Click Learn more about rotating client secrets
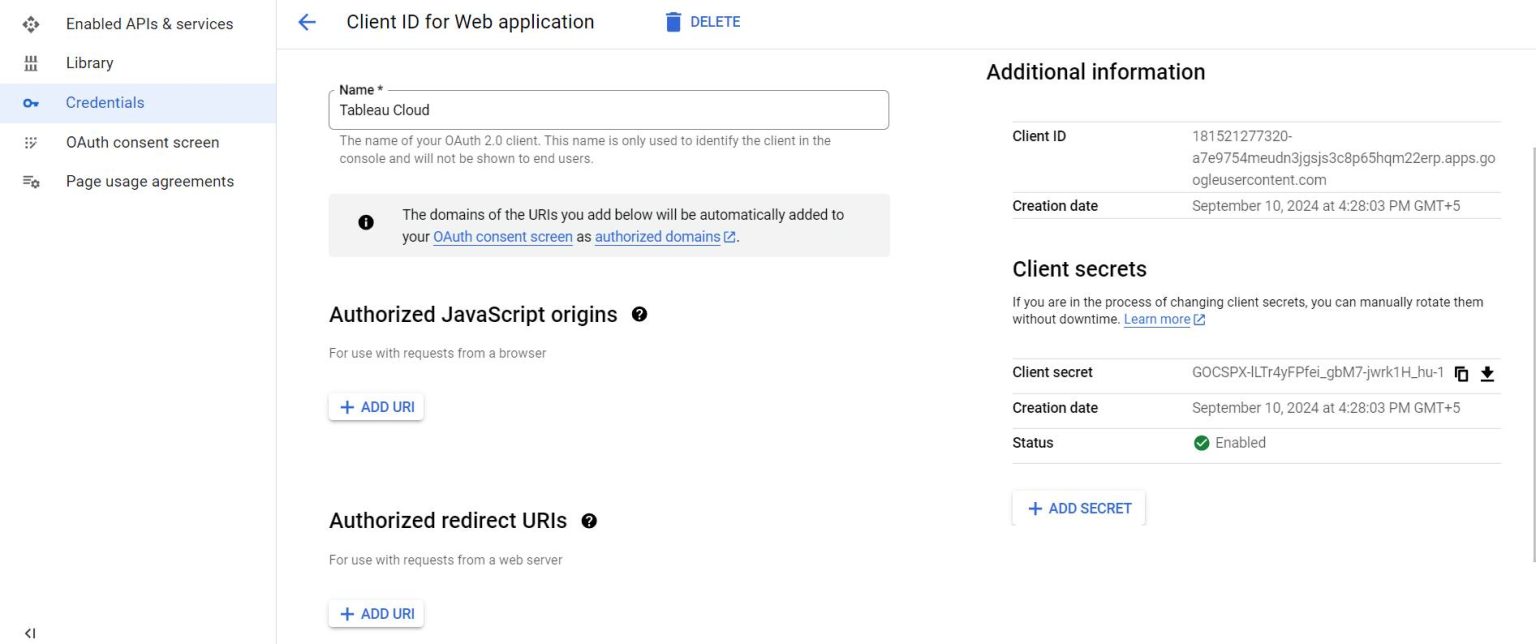 click(1158, 319)
